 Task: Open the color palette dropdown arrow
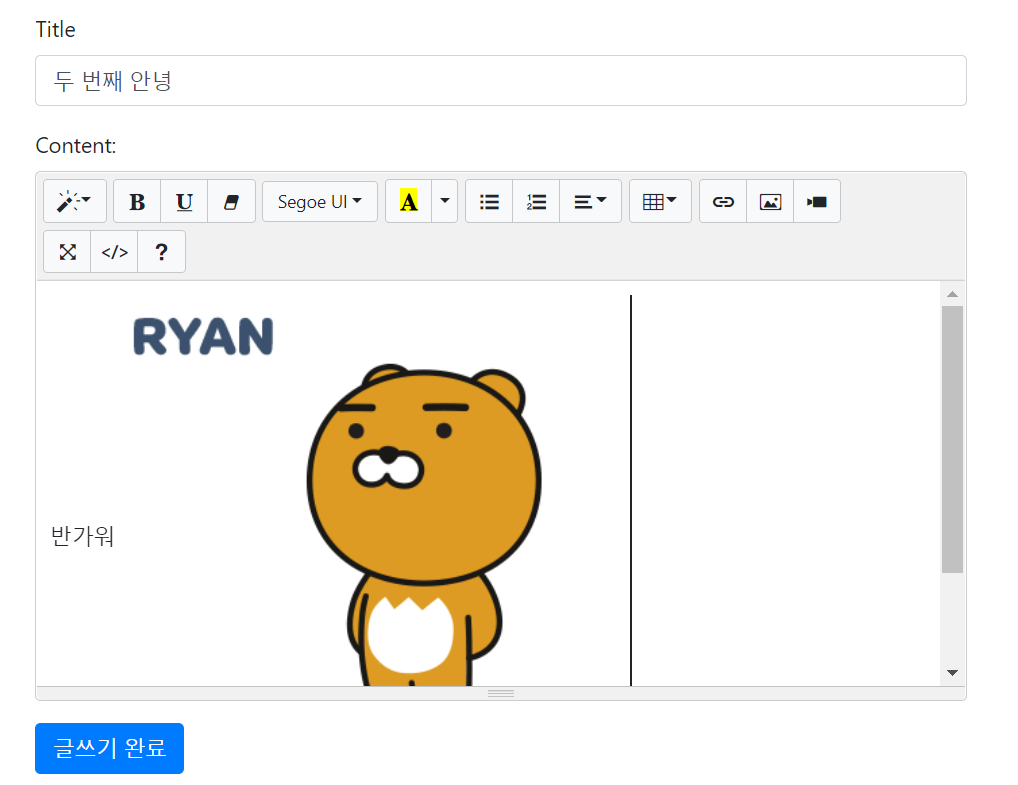coord(445,201)
